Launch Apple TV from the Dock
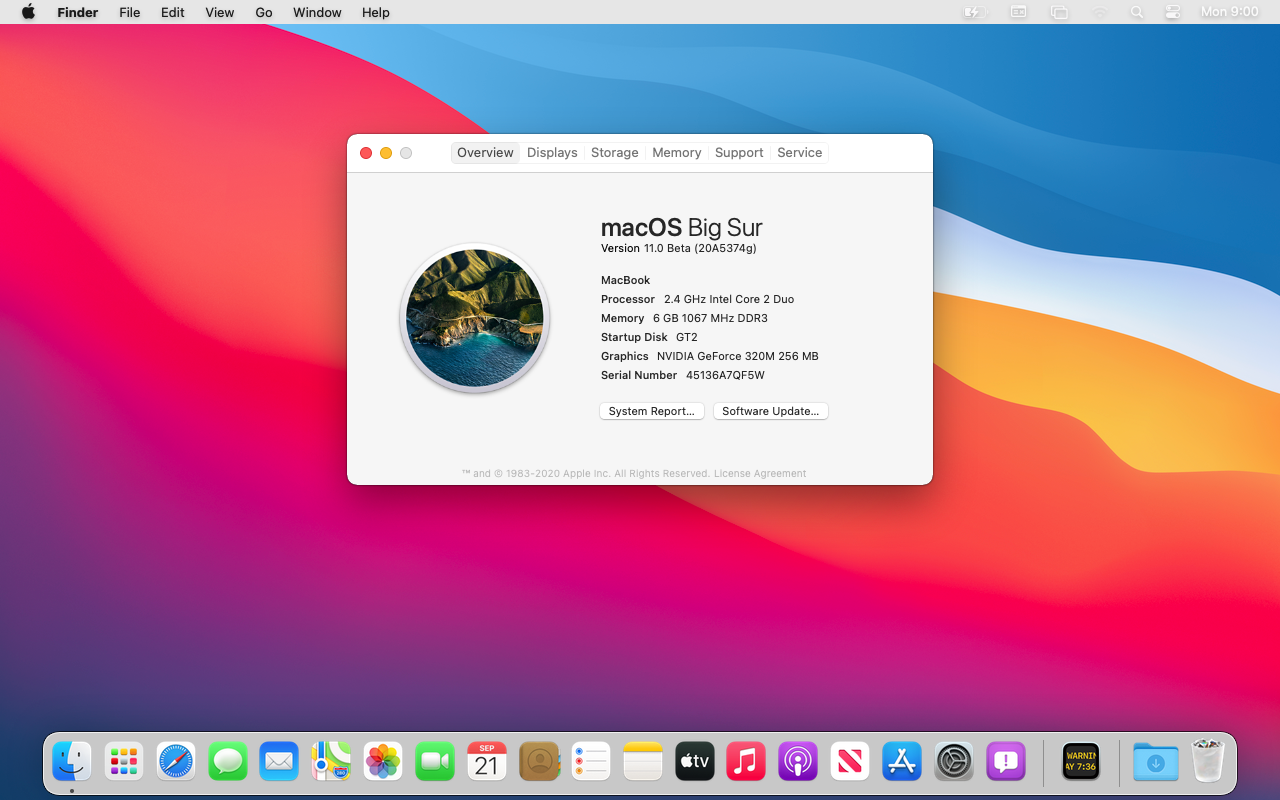1280x800 pixels. [695, 762]
